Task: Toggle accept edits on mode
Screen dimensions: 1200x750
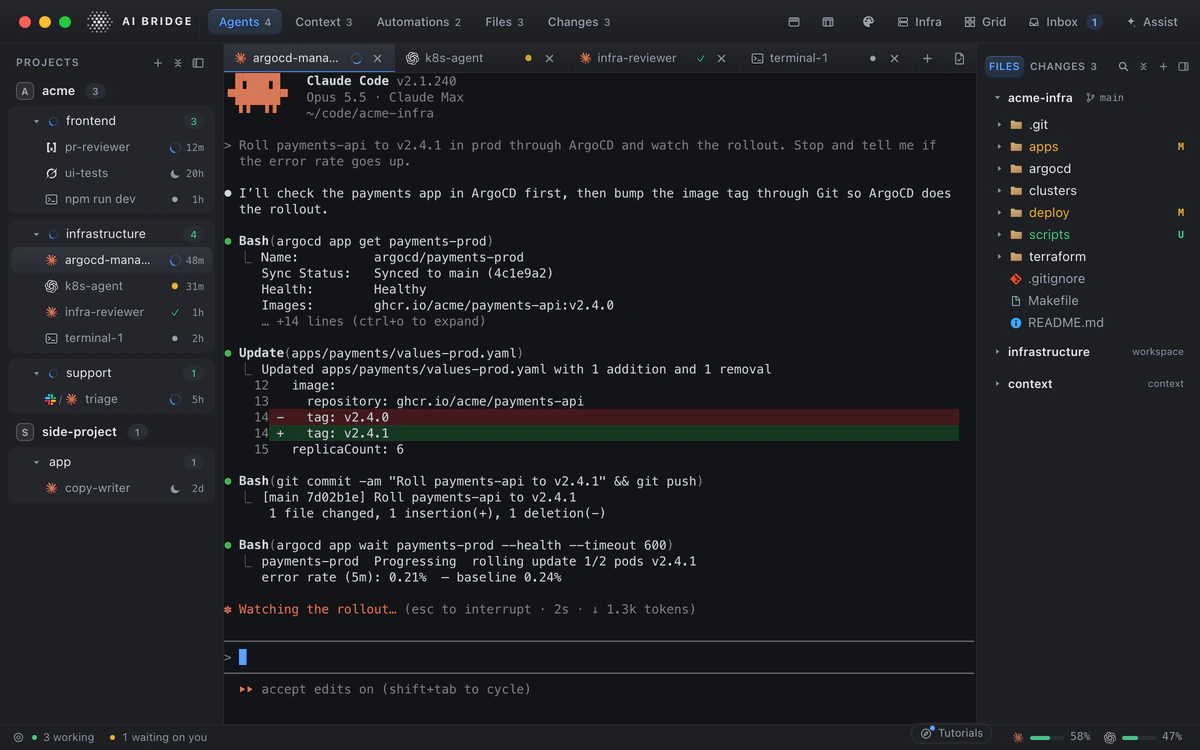Action: [385, 689]
